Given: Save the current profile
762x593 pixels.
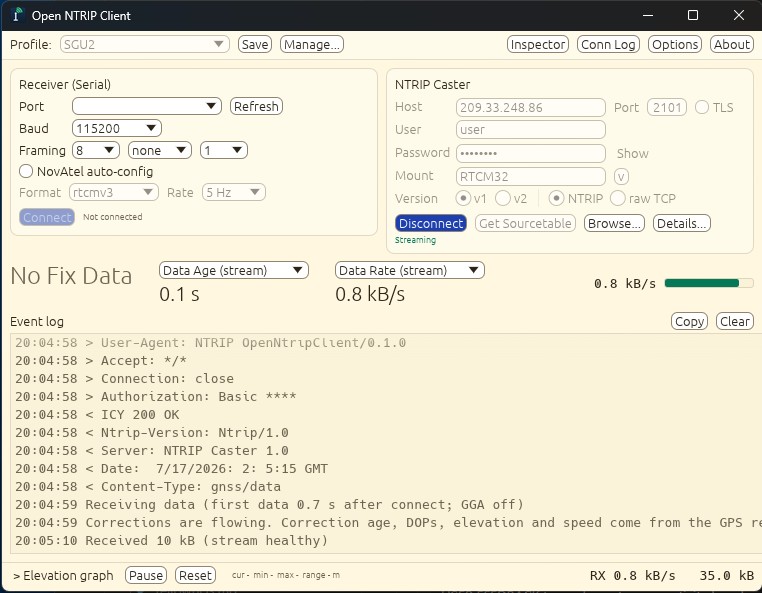Looking at the screenshot, I should (x=255, y=44).
